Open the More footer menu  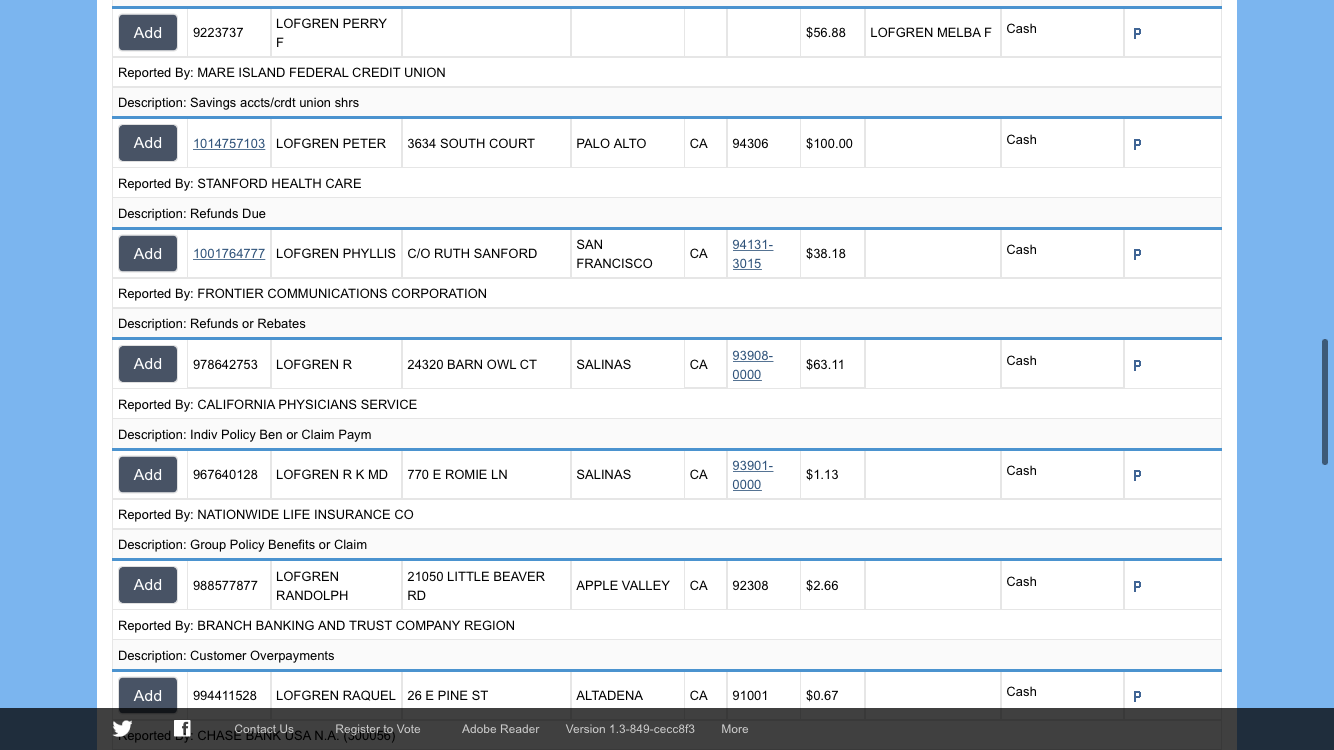(735, 729)
